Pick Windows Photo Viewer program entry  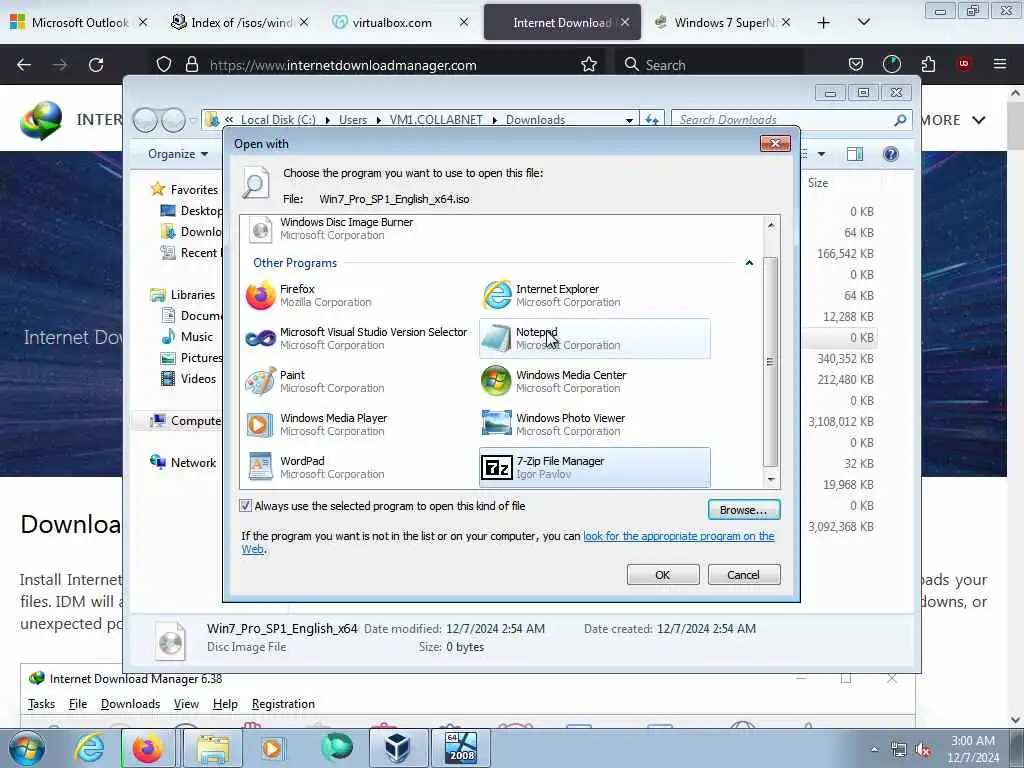coord(594,424)
